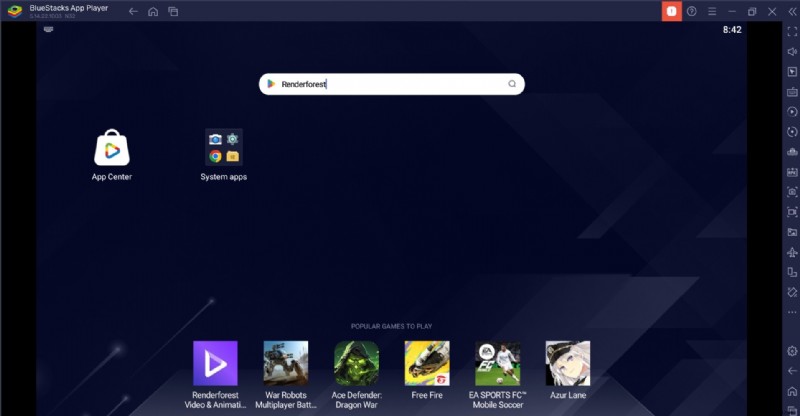The height and width of the screenshot is (416, 800).
Task: Open the multi-instance recents icon in title bar
Action: click(x=173, y=11)
